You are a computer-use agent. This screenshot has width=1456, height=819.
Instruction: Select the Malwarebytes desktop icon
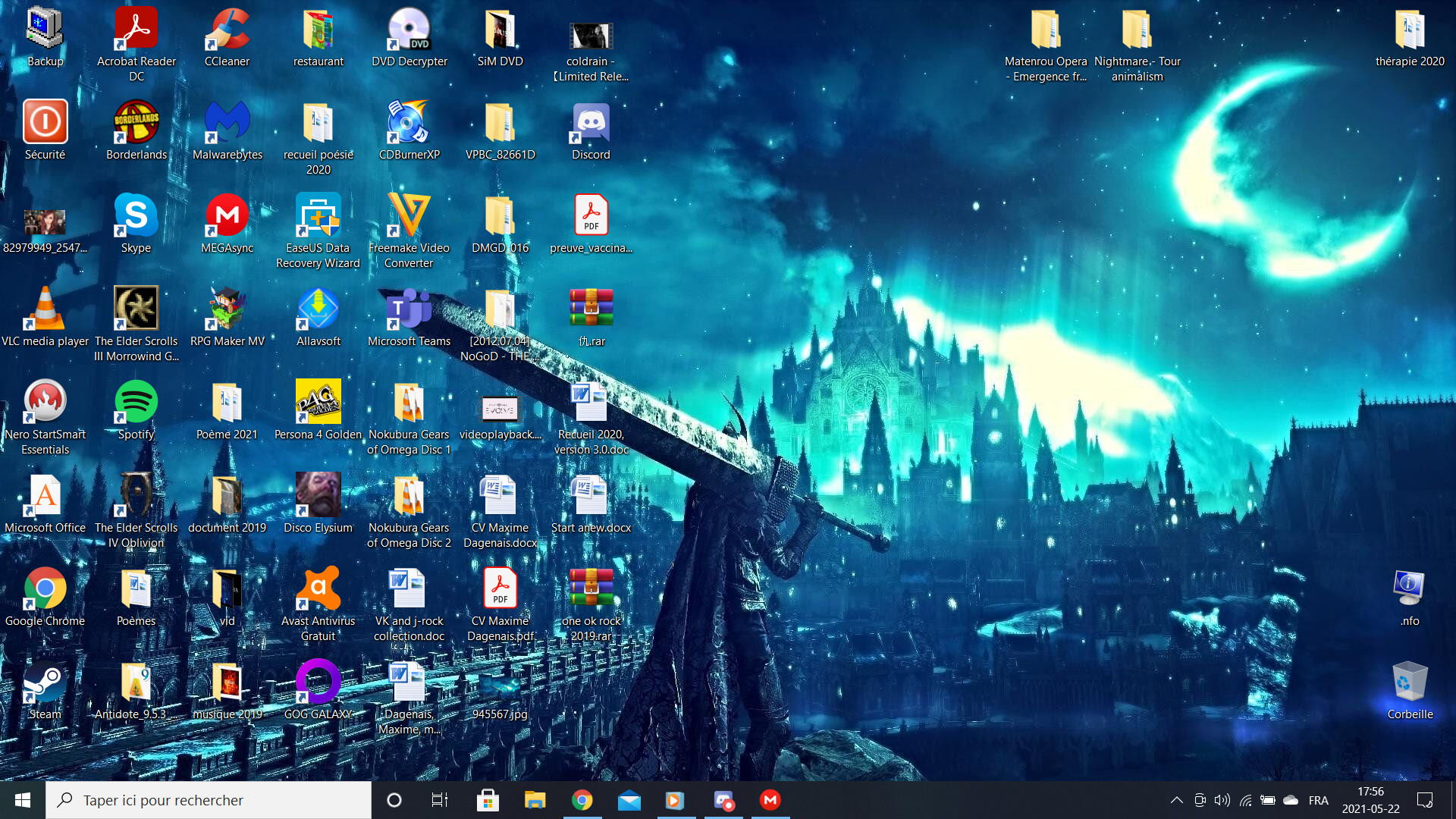(x=227, y=130)
